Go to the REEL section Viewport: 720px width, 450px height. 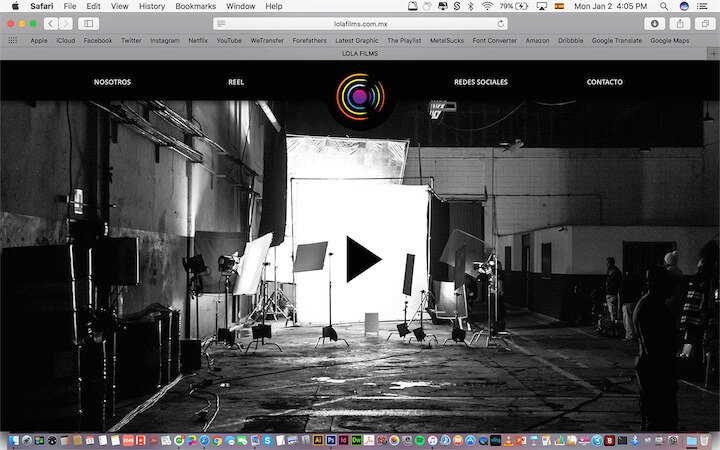click(236, 82)
